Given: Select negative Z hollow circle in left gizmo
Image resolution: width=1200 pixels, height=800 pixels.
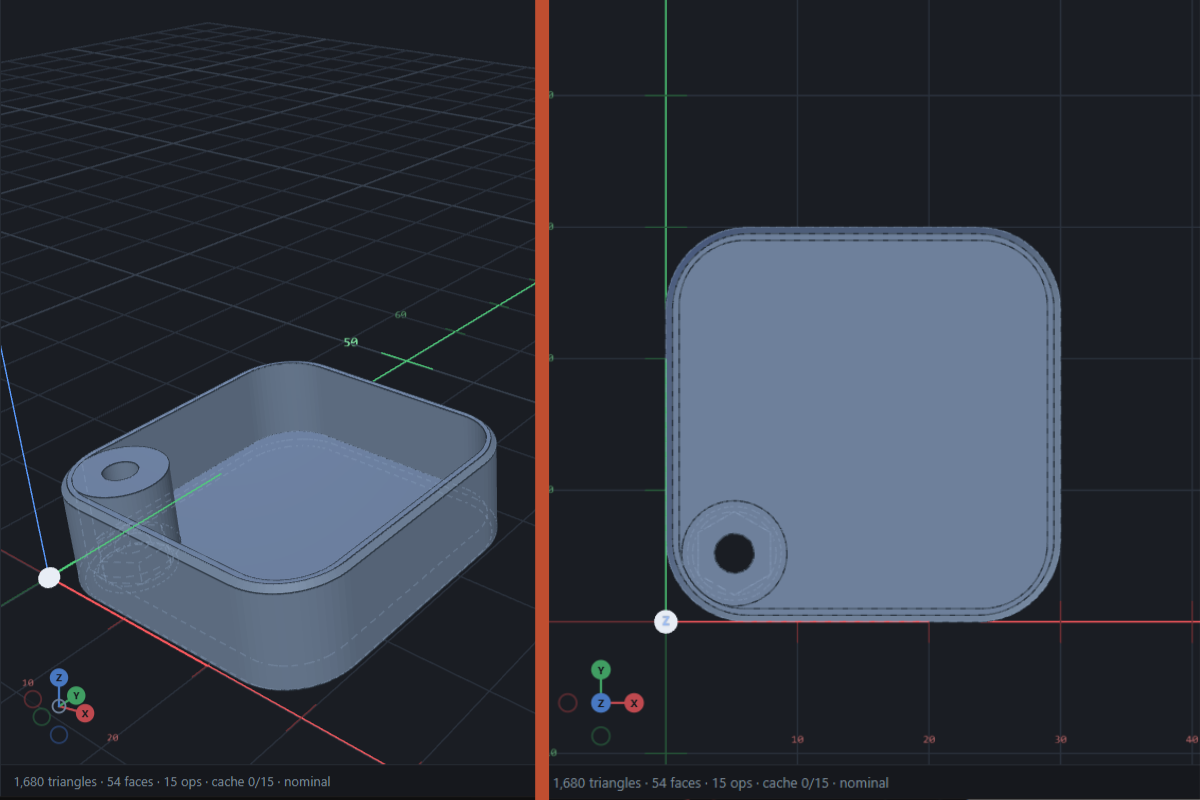Looking at the screenshot, I should point(59,735).
